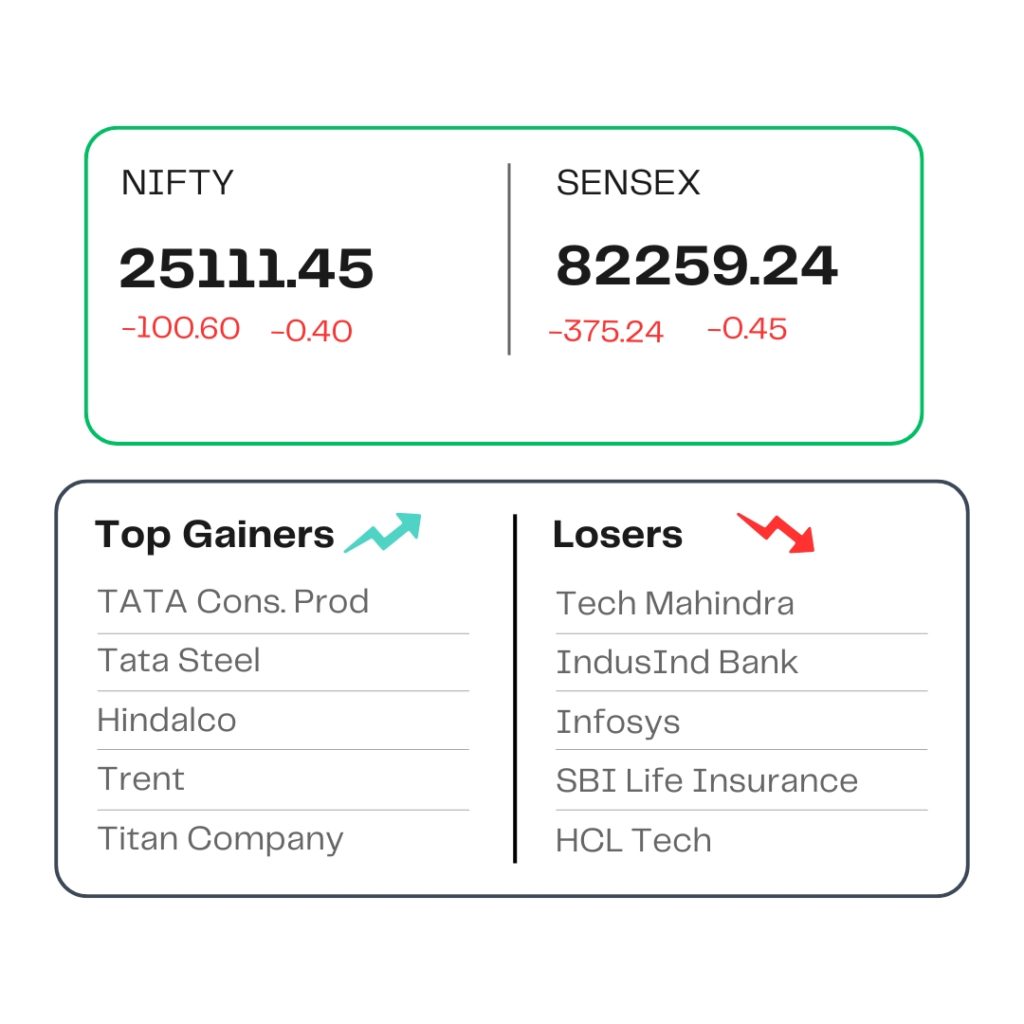Click the NIFTY value 25111.45

pyautogui.click(x=246, y=268)
